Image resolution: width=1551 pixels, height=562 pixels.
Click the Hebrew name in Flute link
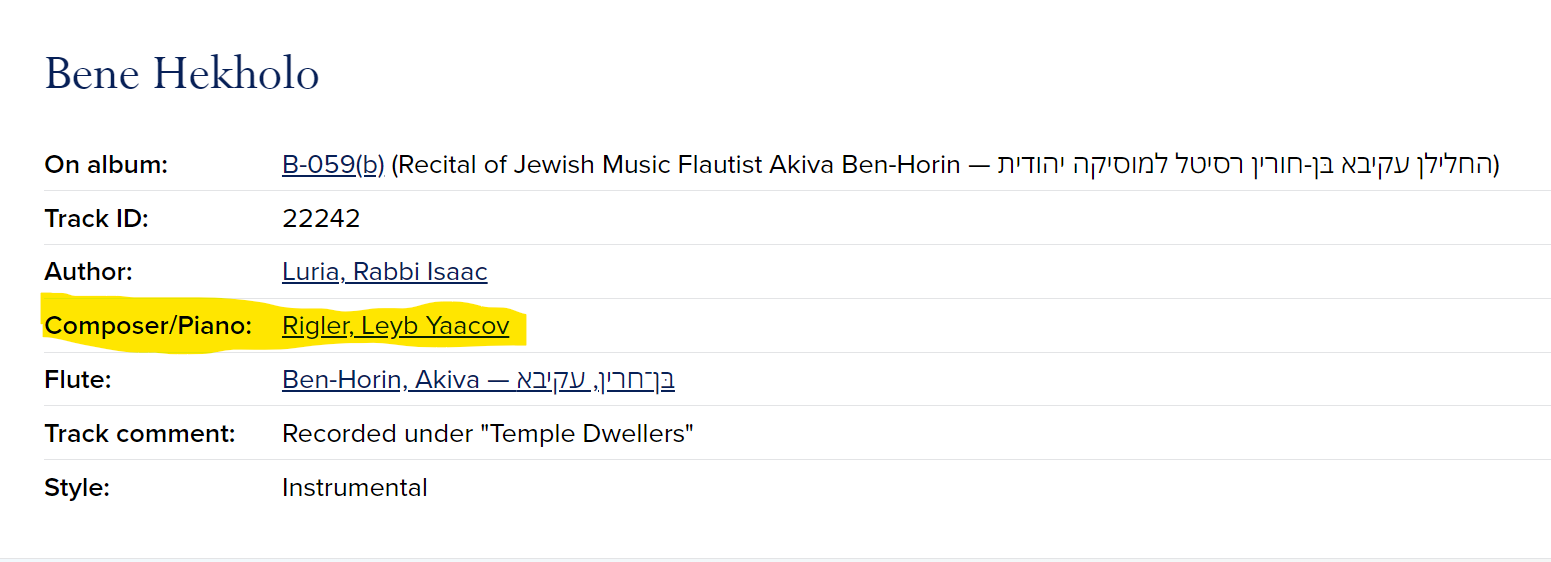(602, 380)
